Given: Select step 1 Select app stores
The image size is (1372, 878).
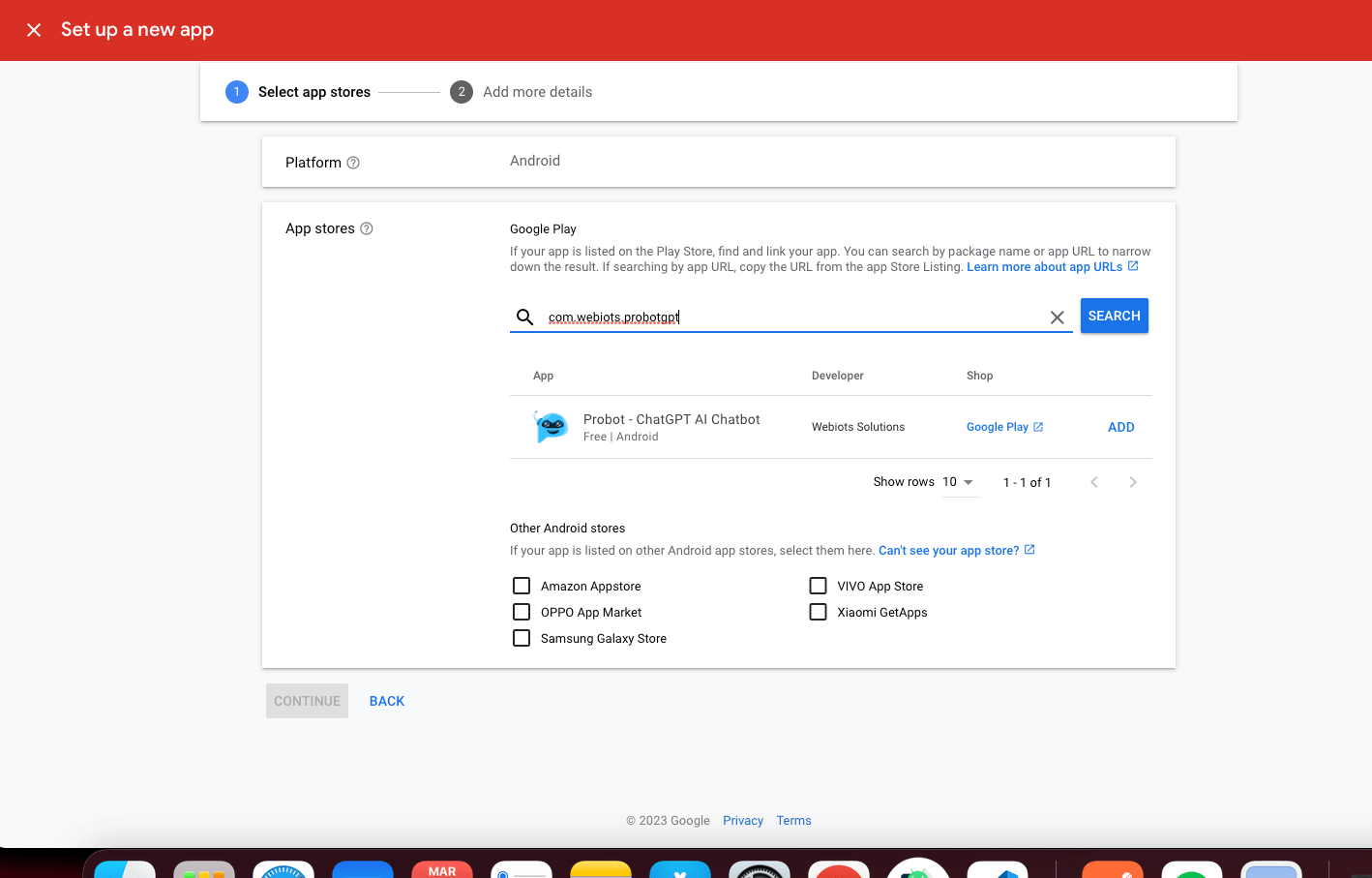Looking at the screenshot, I should point(299,92).
